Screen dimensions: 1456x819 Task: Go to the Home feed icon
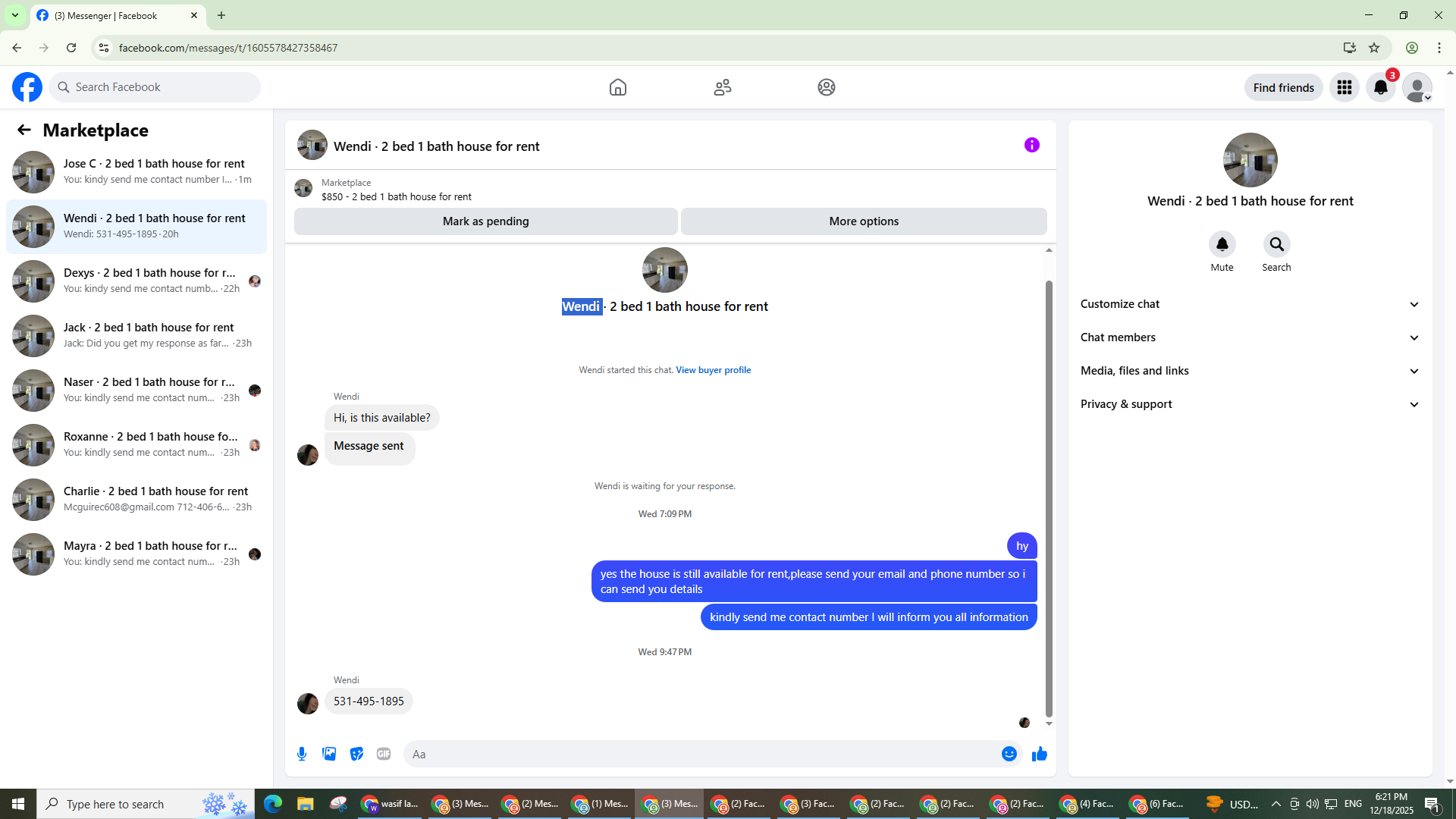618,87
